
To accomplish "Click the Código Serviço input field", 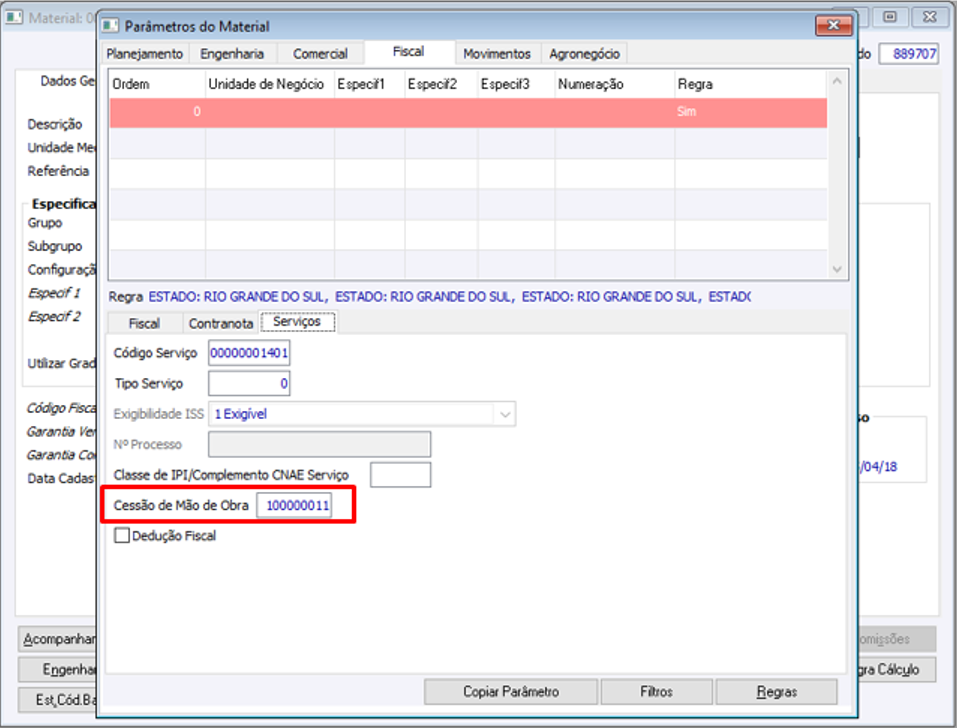I will tap(249, 353).
